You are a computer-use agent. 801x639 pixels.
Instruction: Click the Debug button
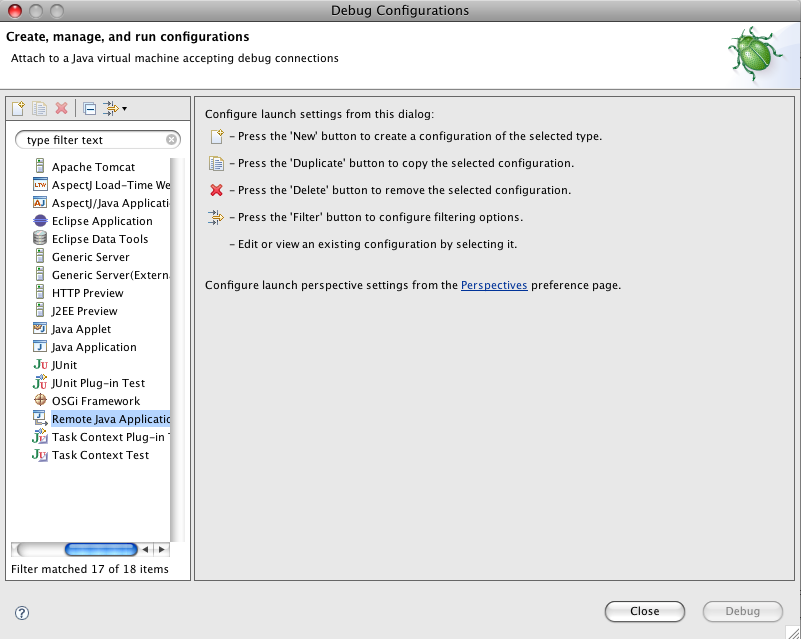click(743, 611)
